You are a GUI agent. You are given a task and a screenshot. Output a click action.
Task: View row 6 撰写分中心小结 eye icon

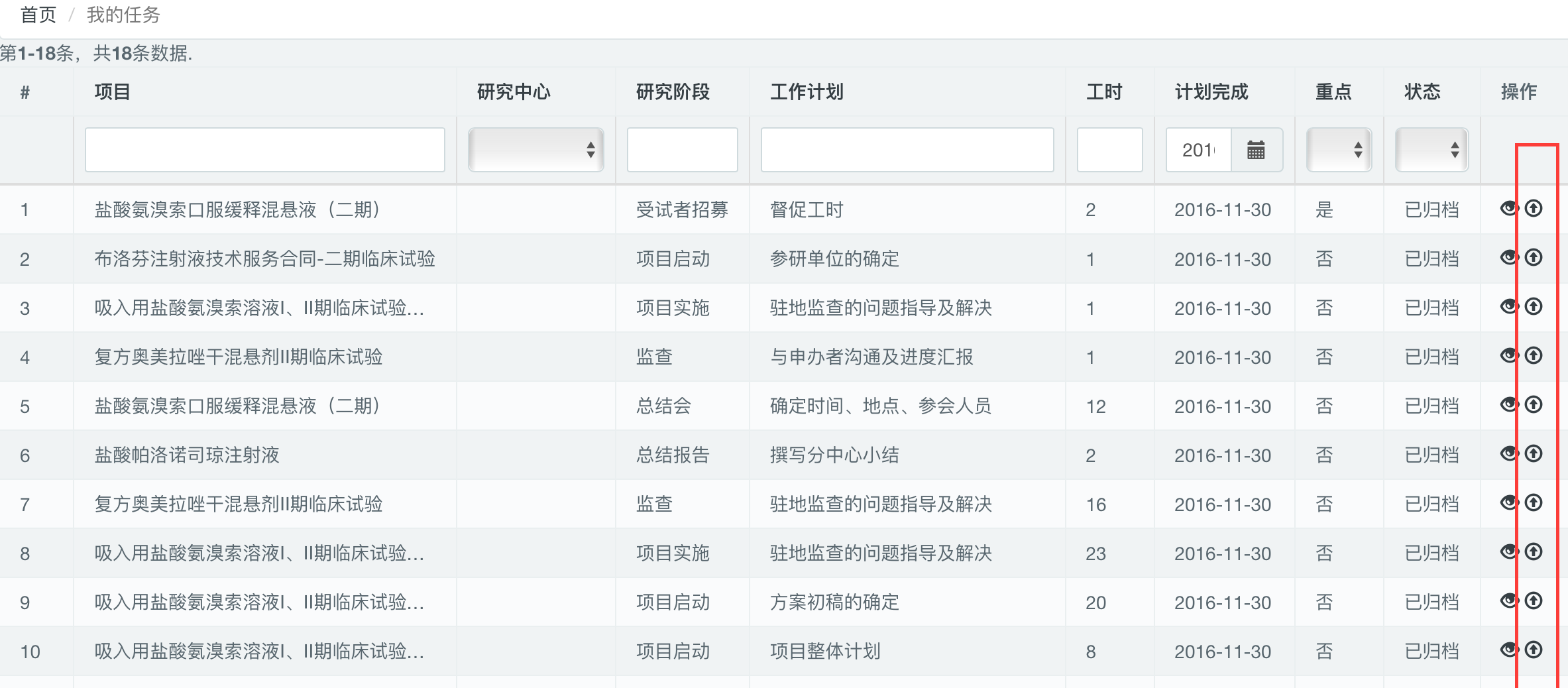[x=1509, y=454]
